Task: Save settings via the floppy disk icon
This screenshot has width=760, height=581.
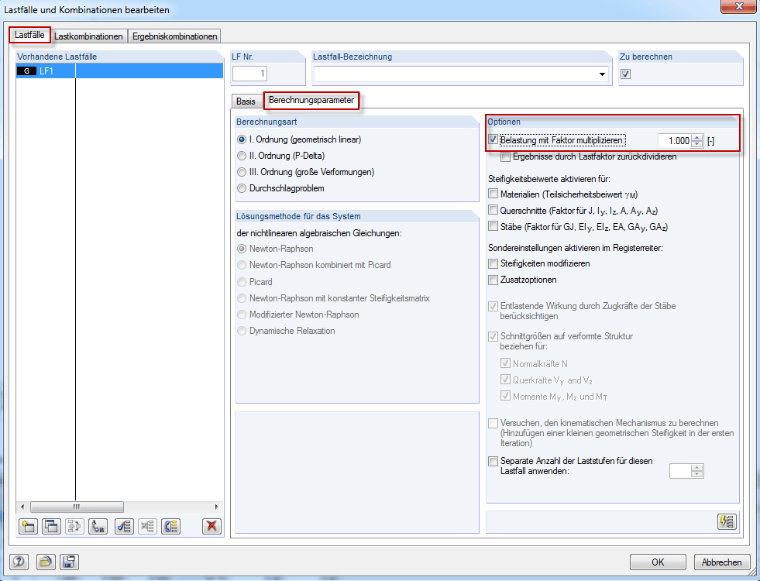Action: [69, 562]
